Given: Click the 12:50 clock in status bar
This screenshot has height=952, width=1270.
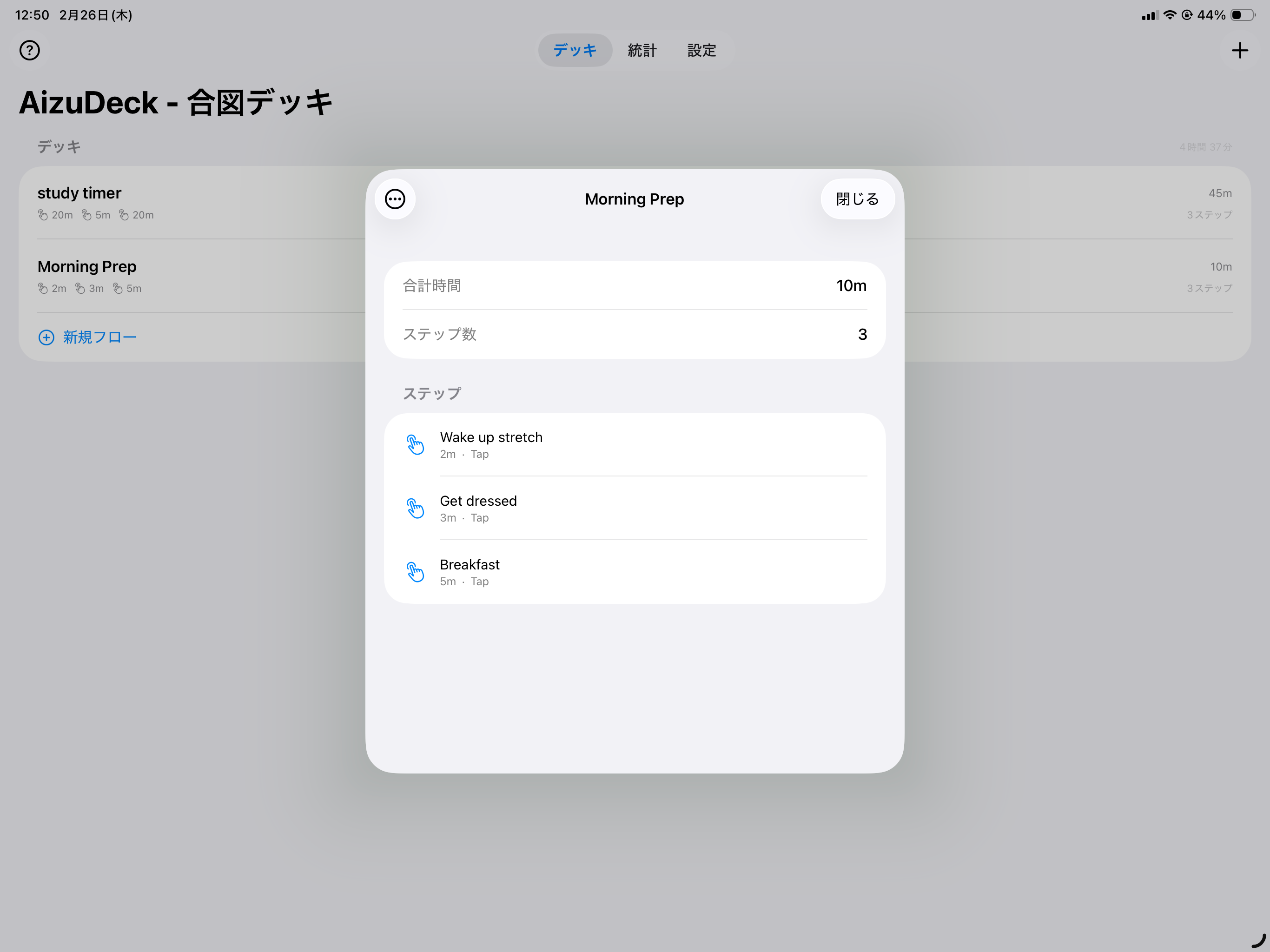Looking at the screenshot, I should 32,15.
